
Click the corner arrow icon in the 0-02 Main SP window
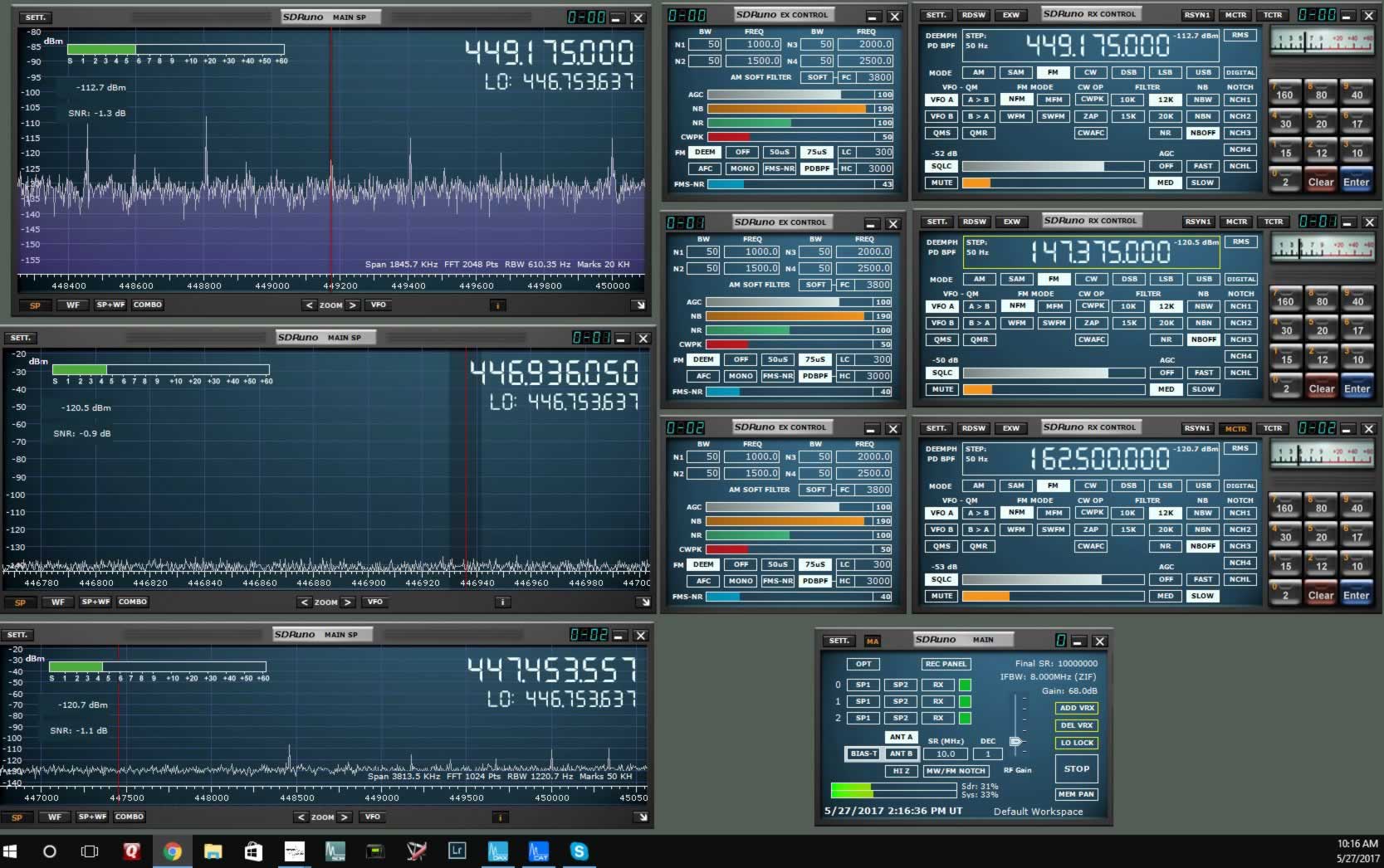tap(642, 817)
